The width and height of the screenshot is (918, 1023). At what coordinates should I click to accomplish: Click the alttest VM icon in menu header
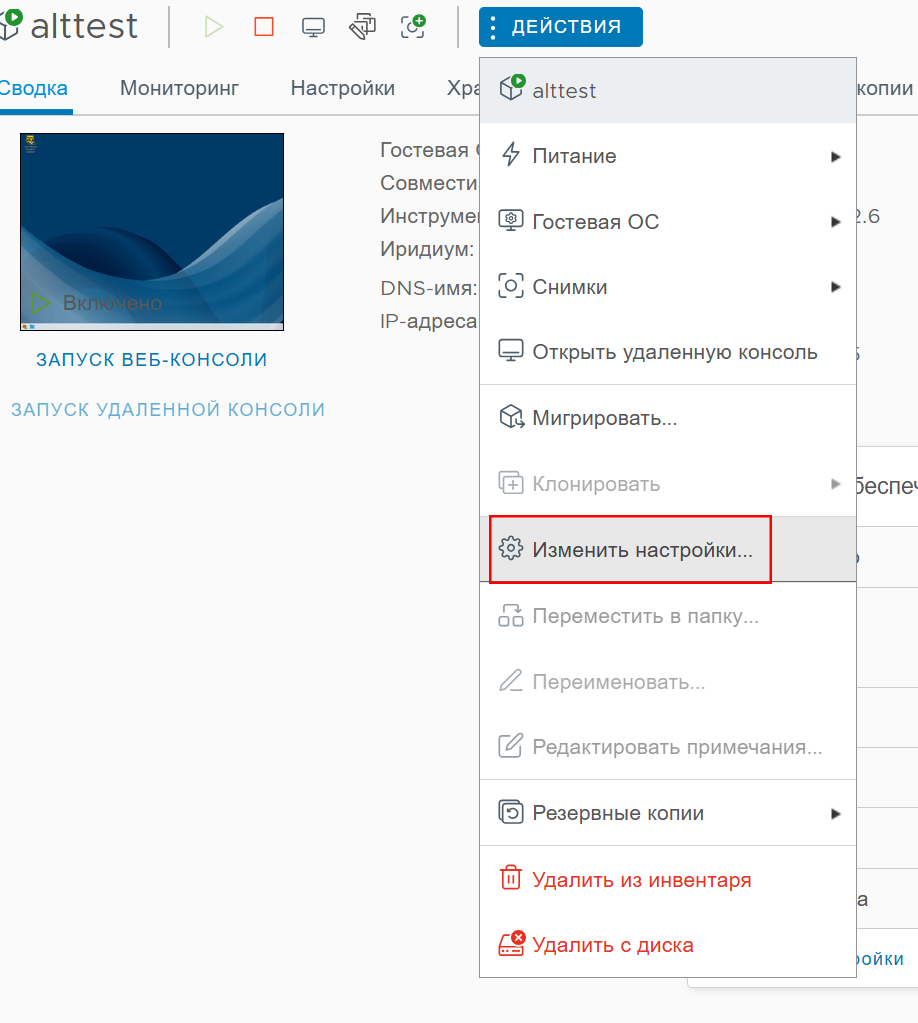point(512,87)
